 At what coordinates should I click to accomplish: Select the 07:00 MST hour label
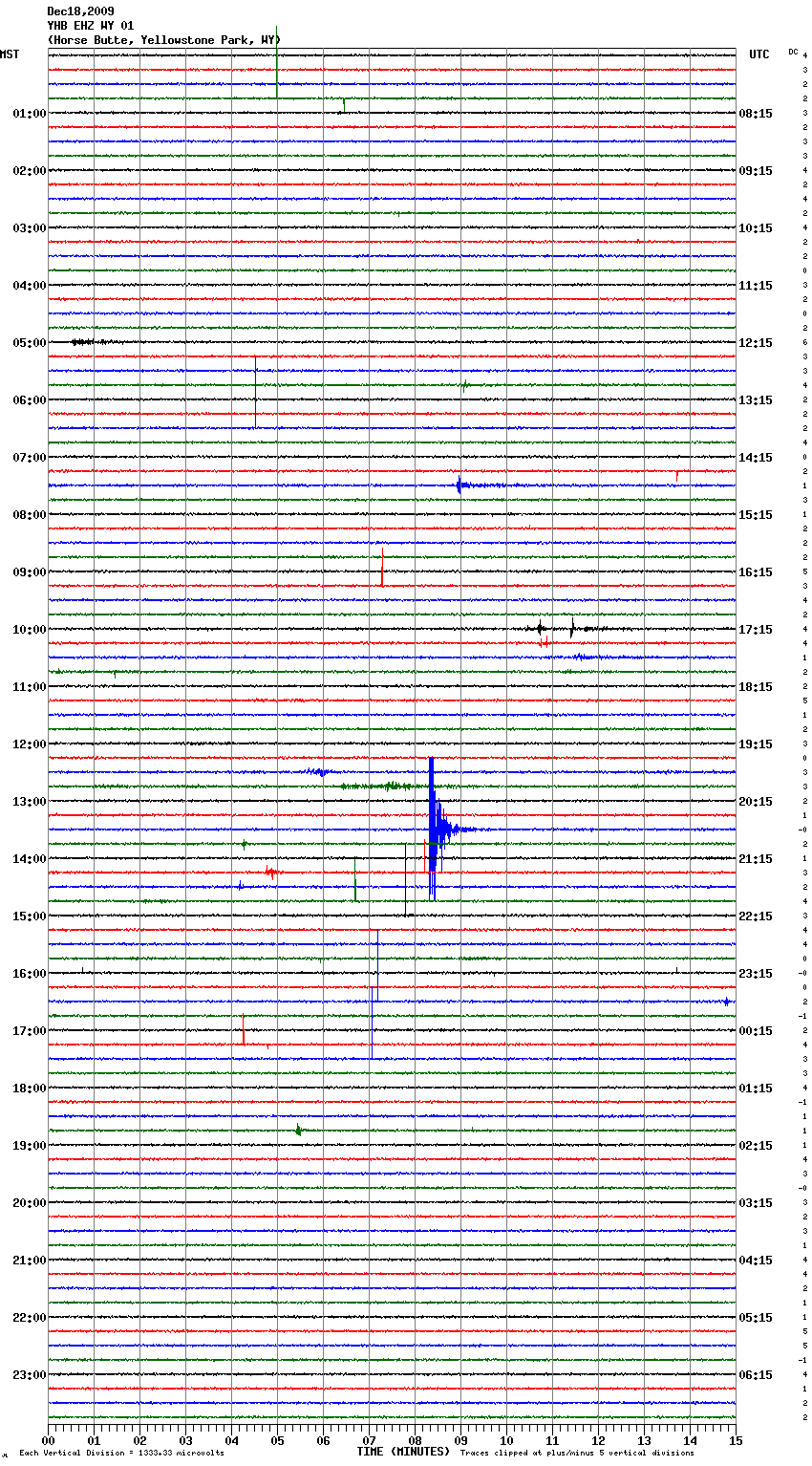(29, 458)
